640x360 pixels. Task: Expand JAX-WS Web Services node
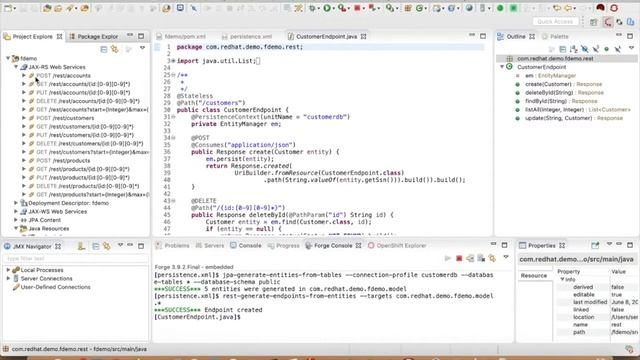pos(16,211)
